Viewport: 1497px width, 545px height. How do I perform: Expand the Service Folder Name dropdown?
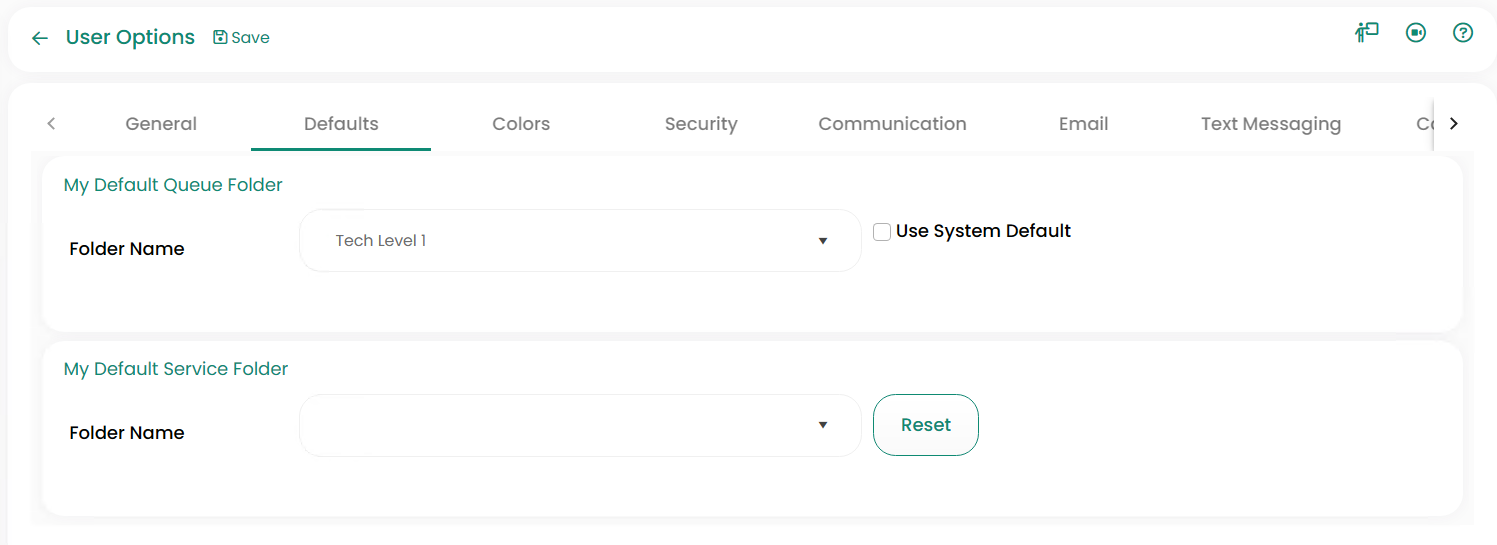coord(579,425)
